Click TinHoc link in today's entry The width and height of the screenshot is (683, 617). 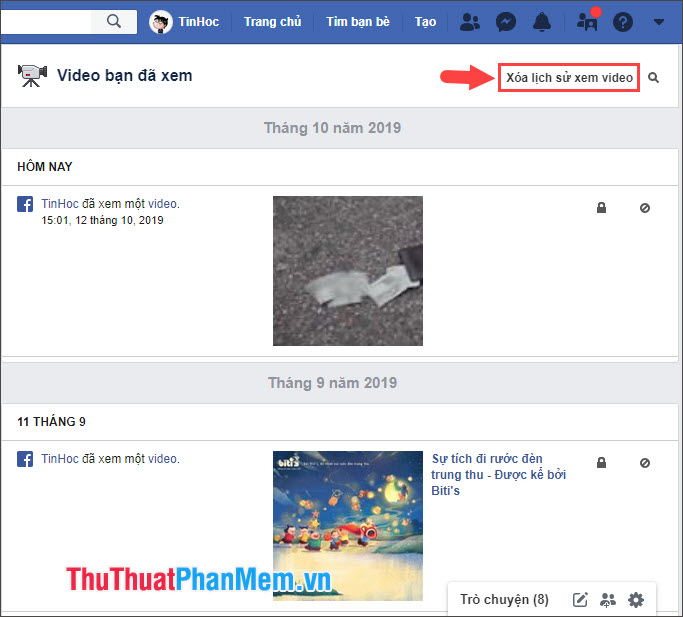click(x=60, y=203)
